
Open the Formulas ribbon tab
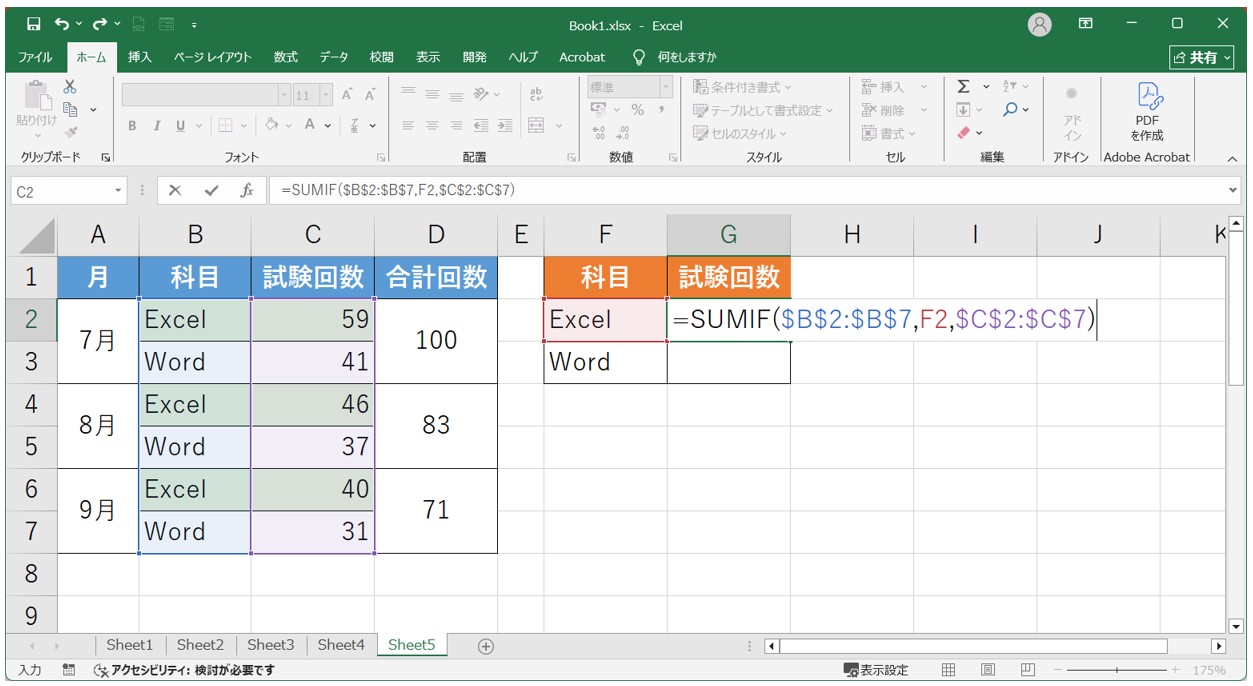click(286, 57)
